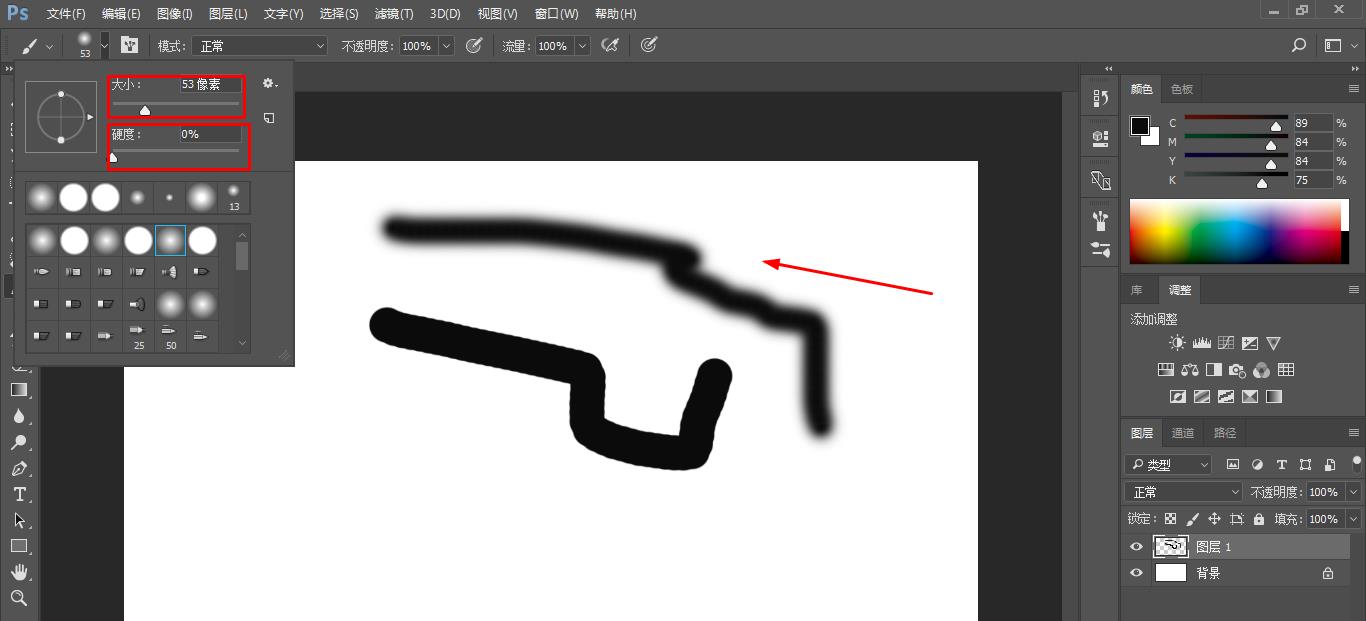This screenshot has width=1366, height=621.
Task: Click the brush 大小 slider handle
Action: click(x=145, y=110)
